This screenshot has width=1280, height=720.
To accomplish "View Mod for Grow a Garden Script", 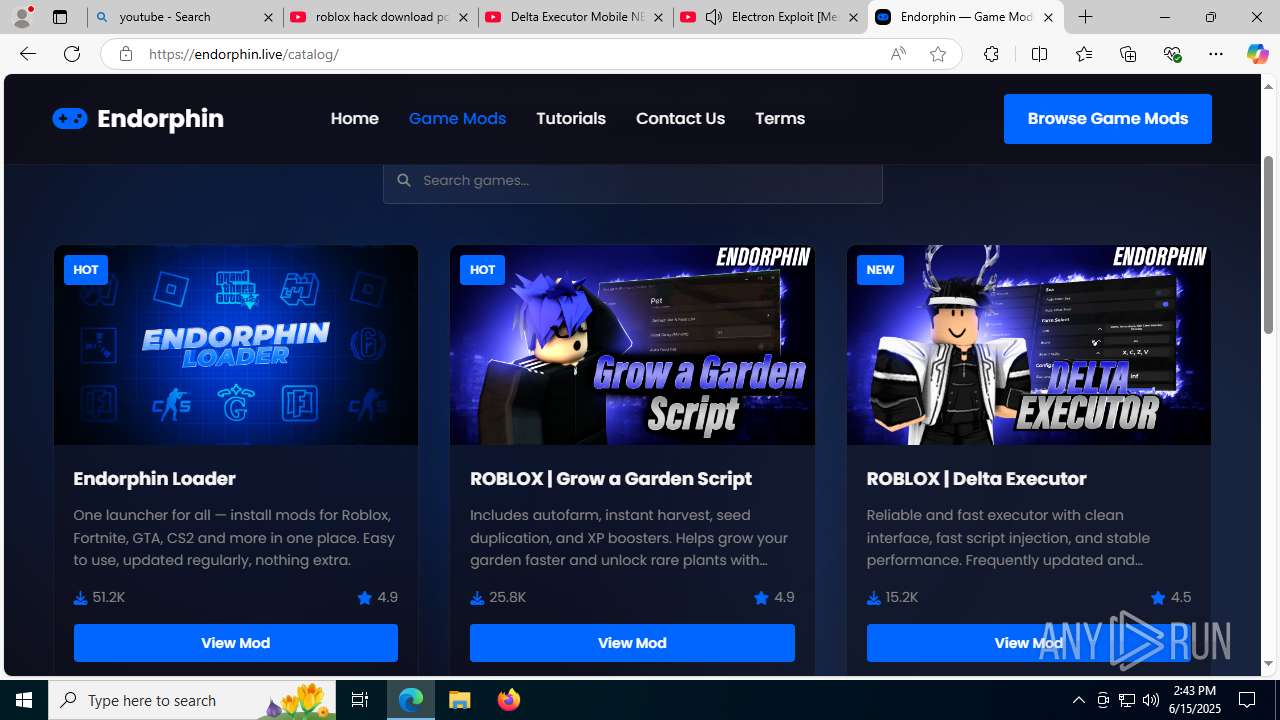I will 632,643.
